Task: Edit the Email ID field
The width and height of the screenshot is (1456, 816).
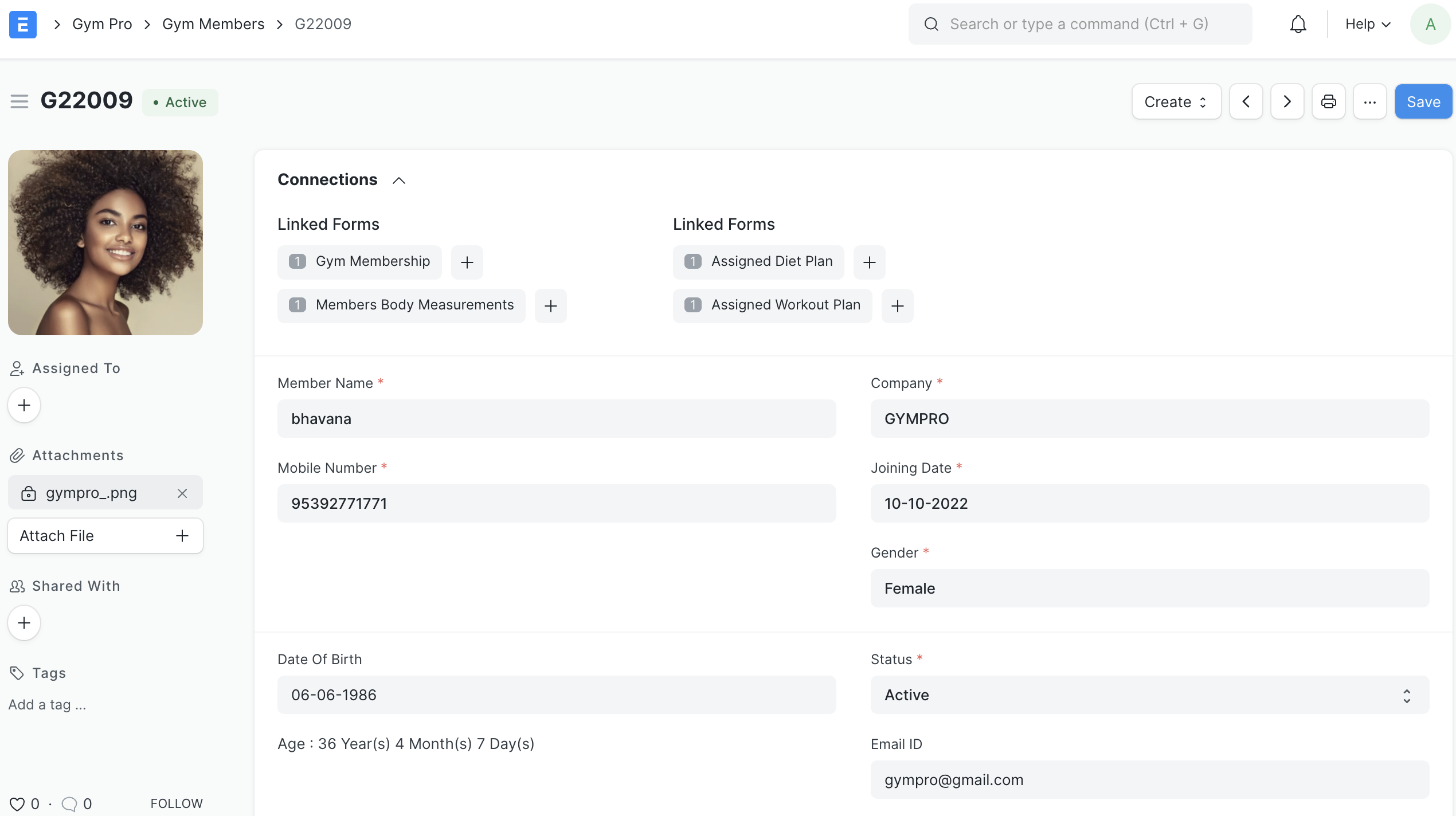Action: [x=1149, y=780]
